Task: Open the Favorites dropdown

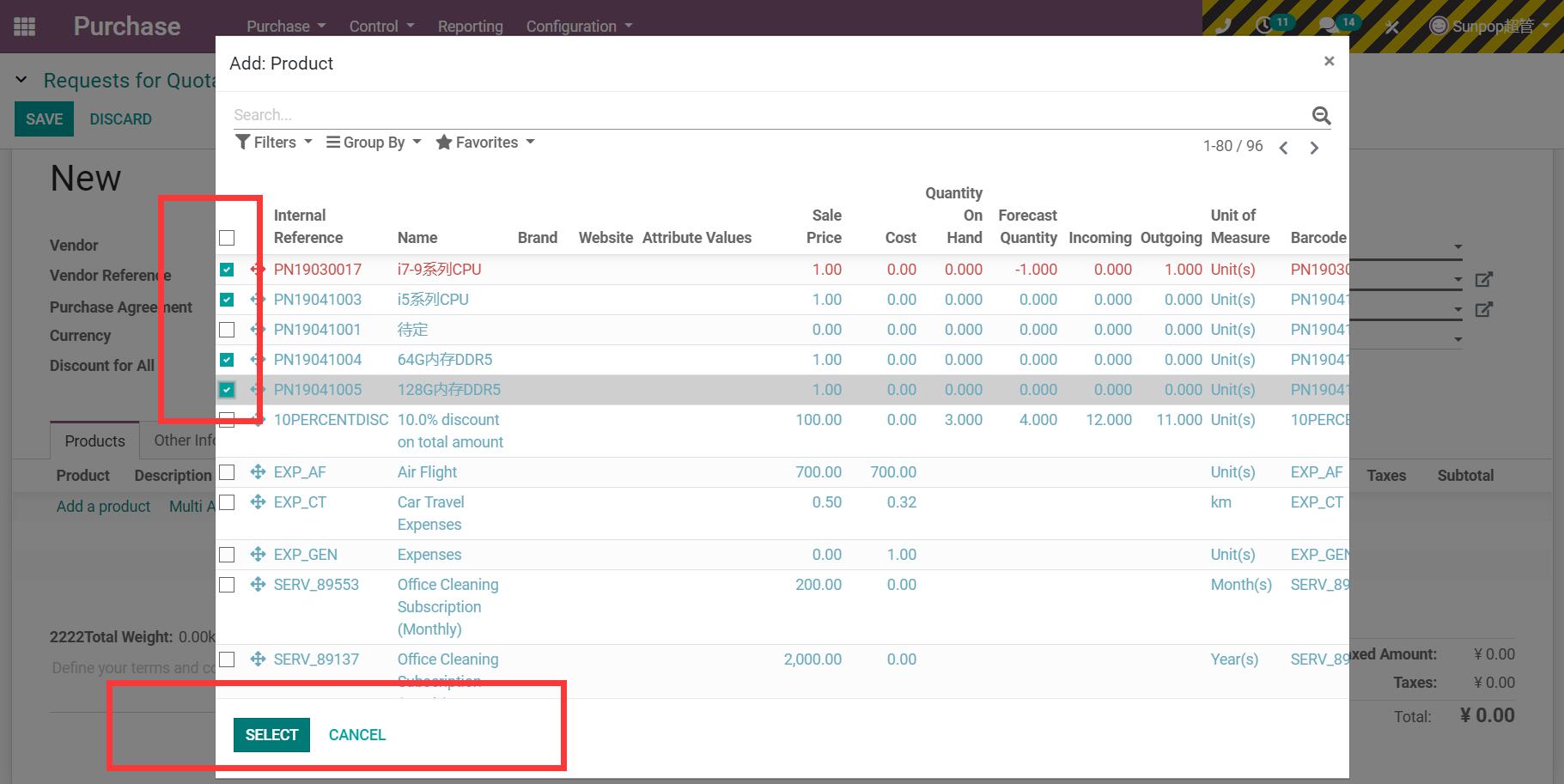Action: click(x=484, y=143)
